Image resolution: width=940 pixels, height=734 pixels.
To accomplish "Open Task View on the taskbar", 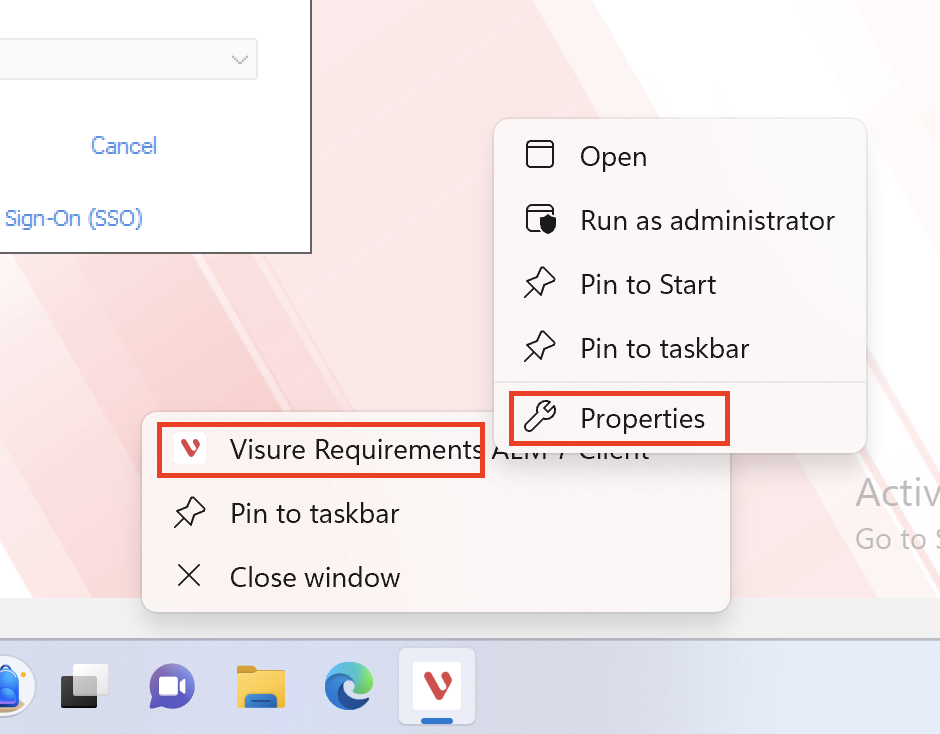I will 85,686.
